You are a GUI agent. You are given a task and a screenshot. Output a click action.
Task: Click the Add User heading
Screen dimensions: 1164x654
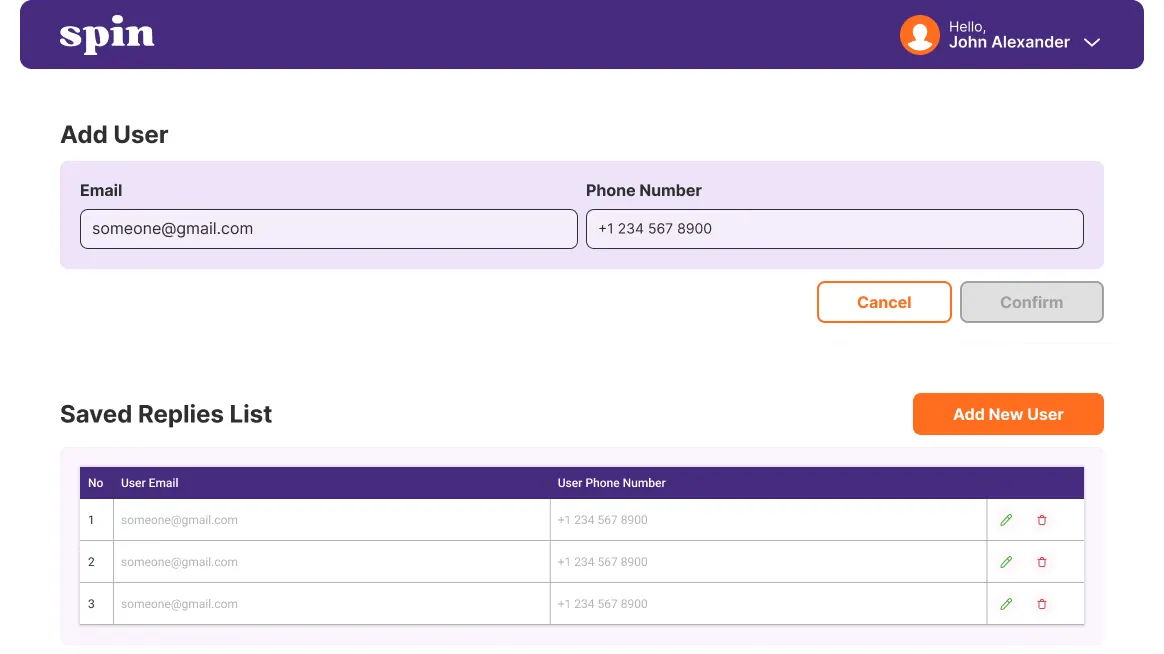point(114,134)
